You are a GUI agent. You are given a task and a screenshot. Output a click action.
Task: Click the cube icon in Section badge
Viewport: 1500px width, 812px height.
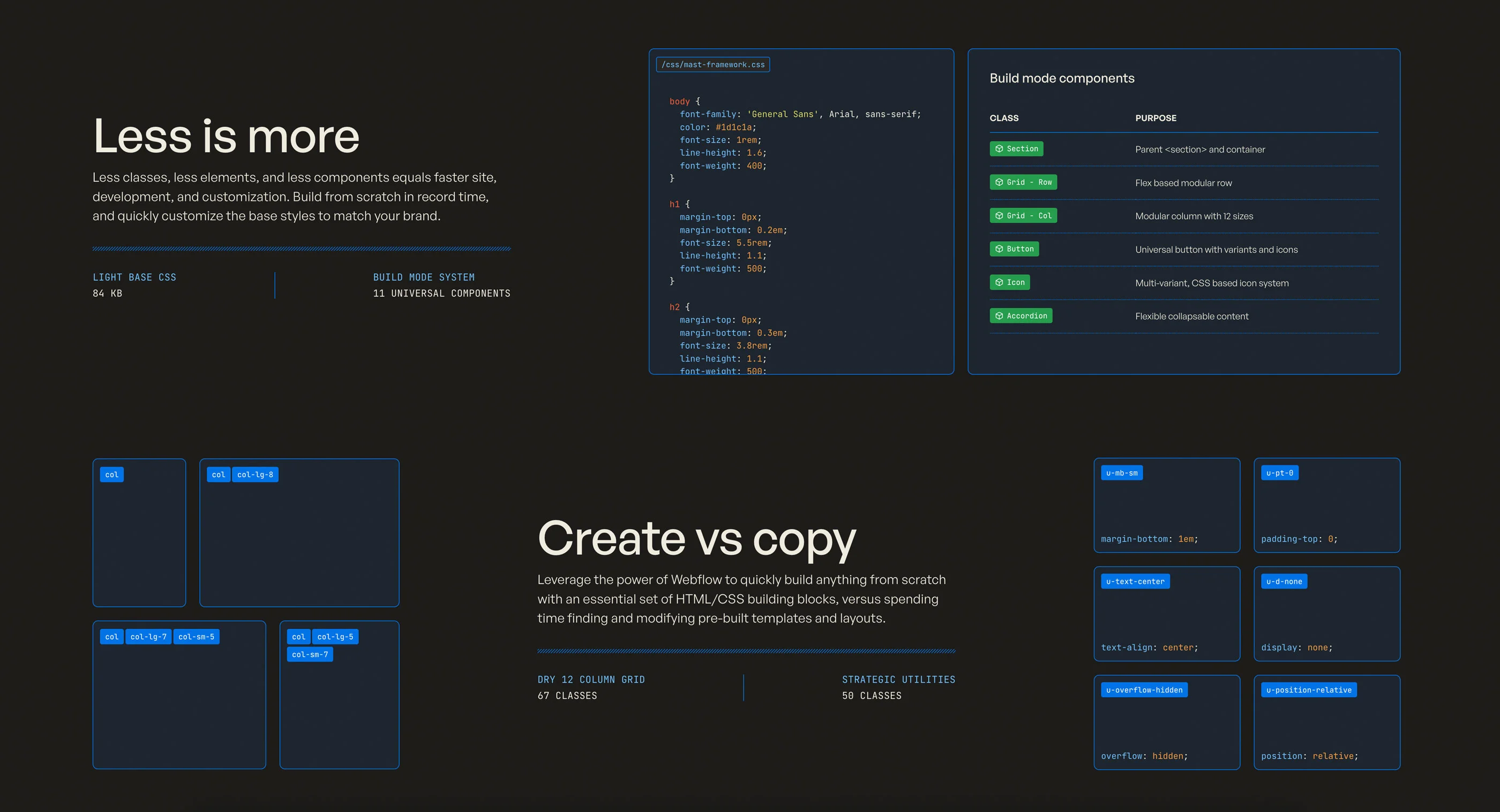point(999,149)
